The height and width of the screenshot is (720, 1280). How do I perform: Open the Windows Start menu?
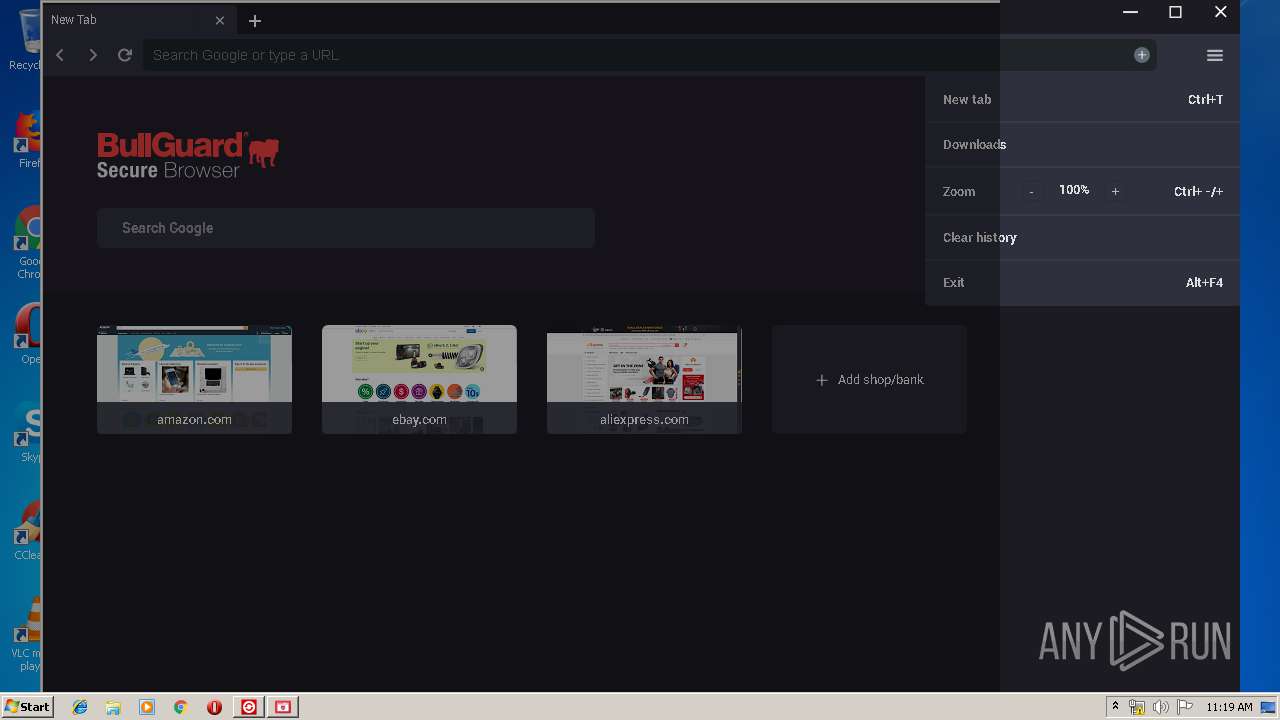click(x=27, y=707)
